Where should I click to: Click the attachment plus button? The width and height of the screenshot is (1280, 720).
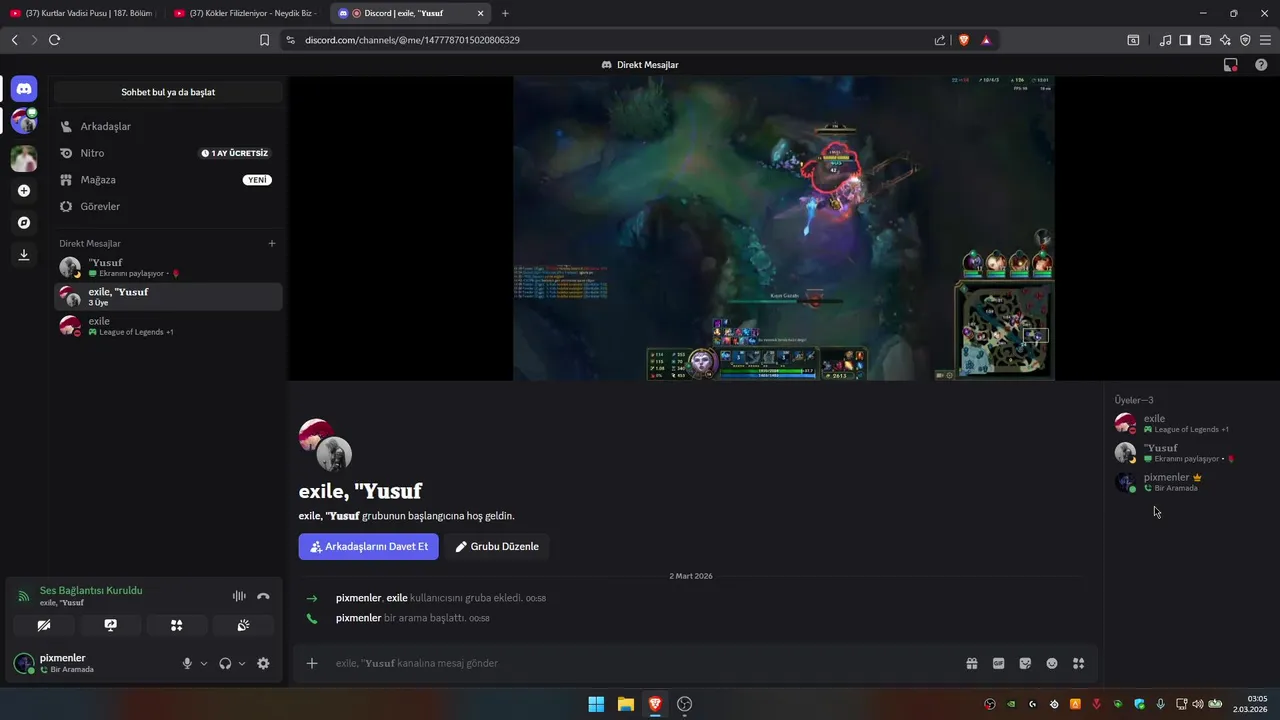coord(312,663)
